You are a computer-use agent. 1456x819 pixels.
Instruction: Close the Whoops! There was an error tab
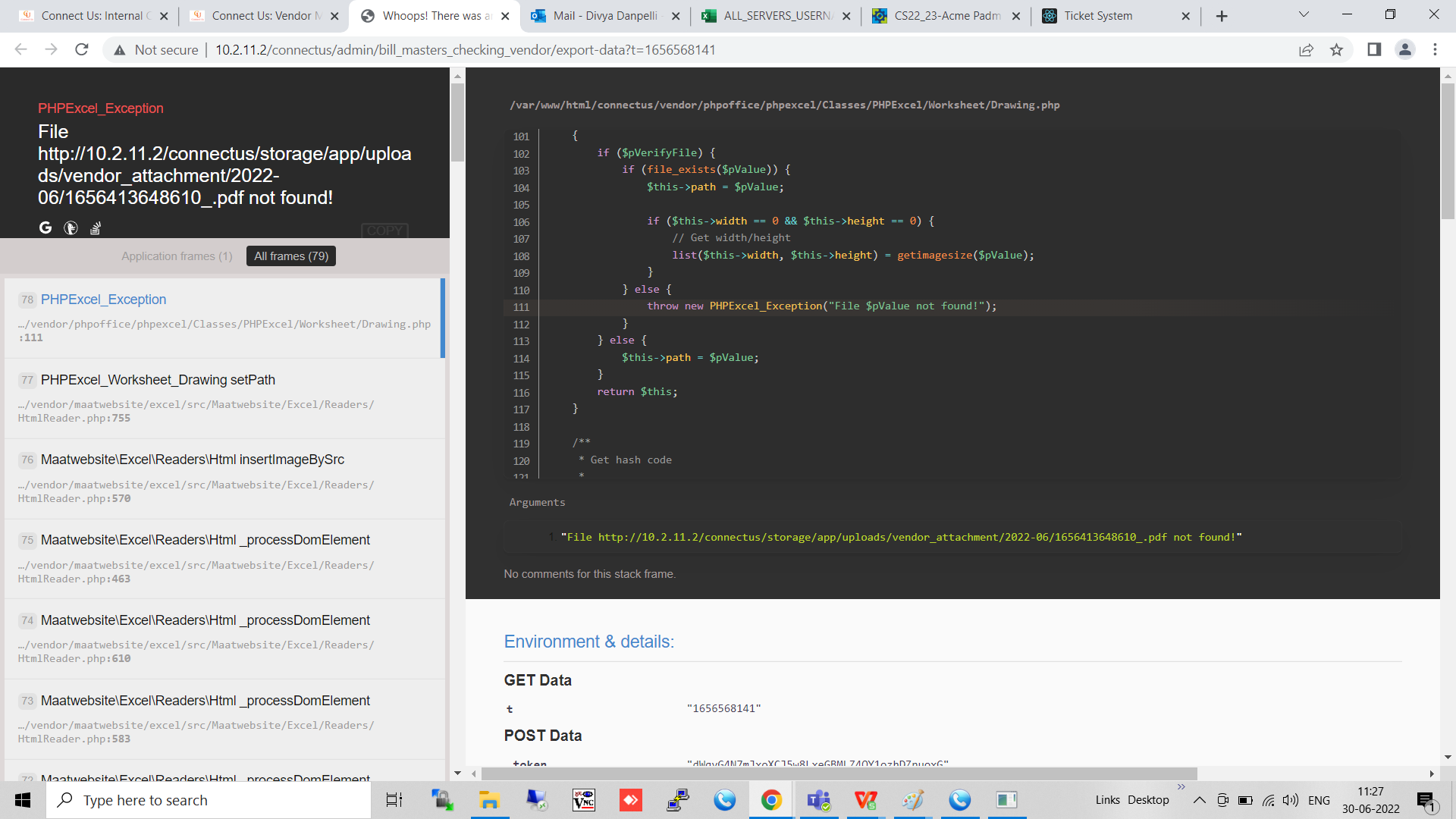tap(505, 16)
